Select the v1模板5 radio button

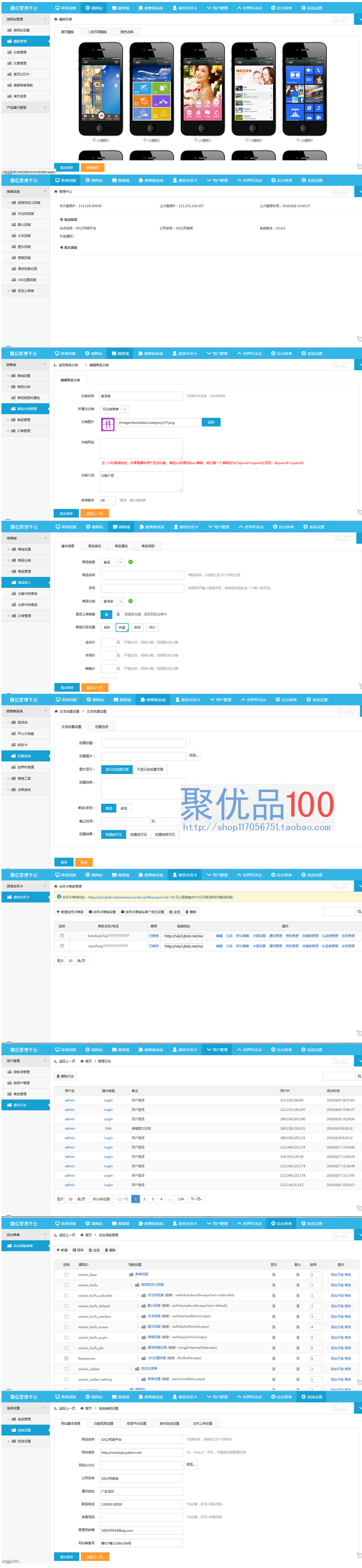298,140
